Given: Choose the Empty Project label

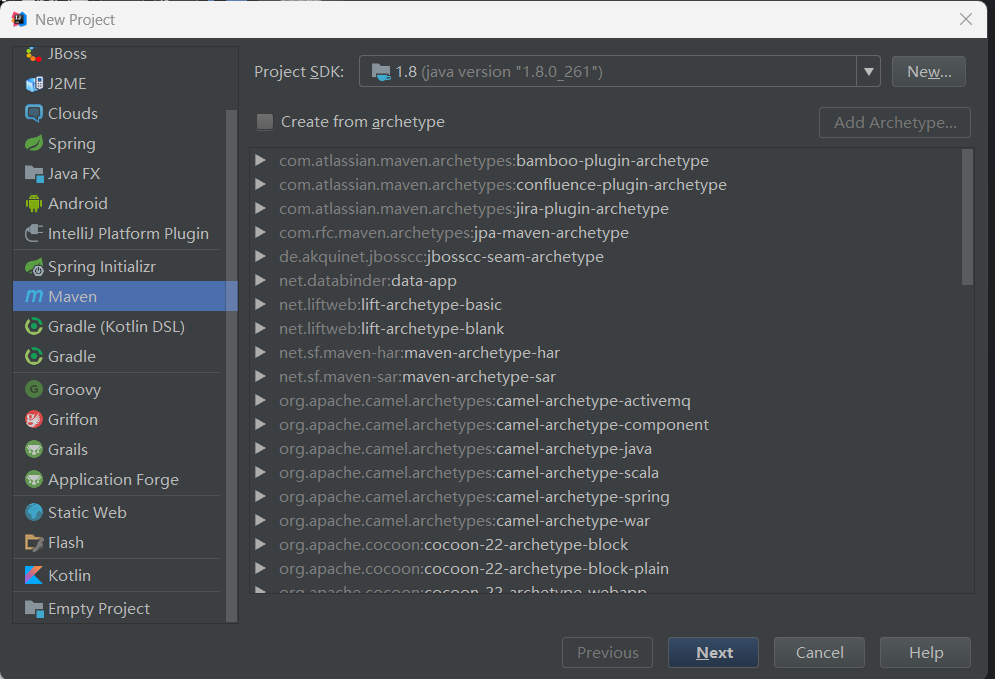Looking at the screenshot, I should 99,609.
